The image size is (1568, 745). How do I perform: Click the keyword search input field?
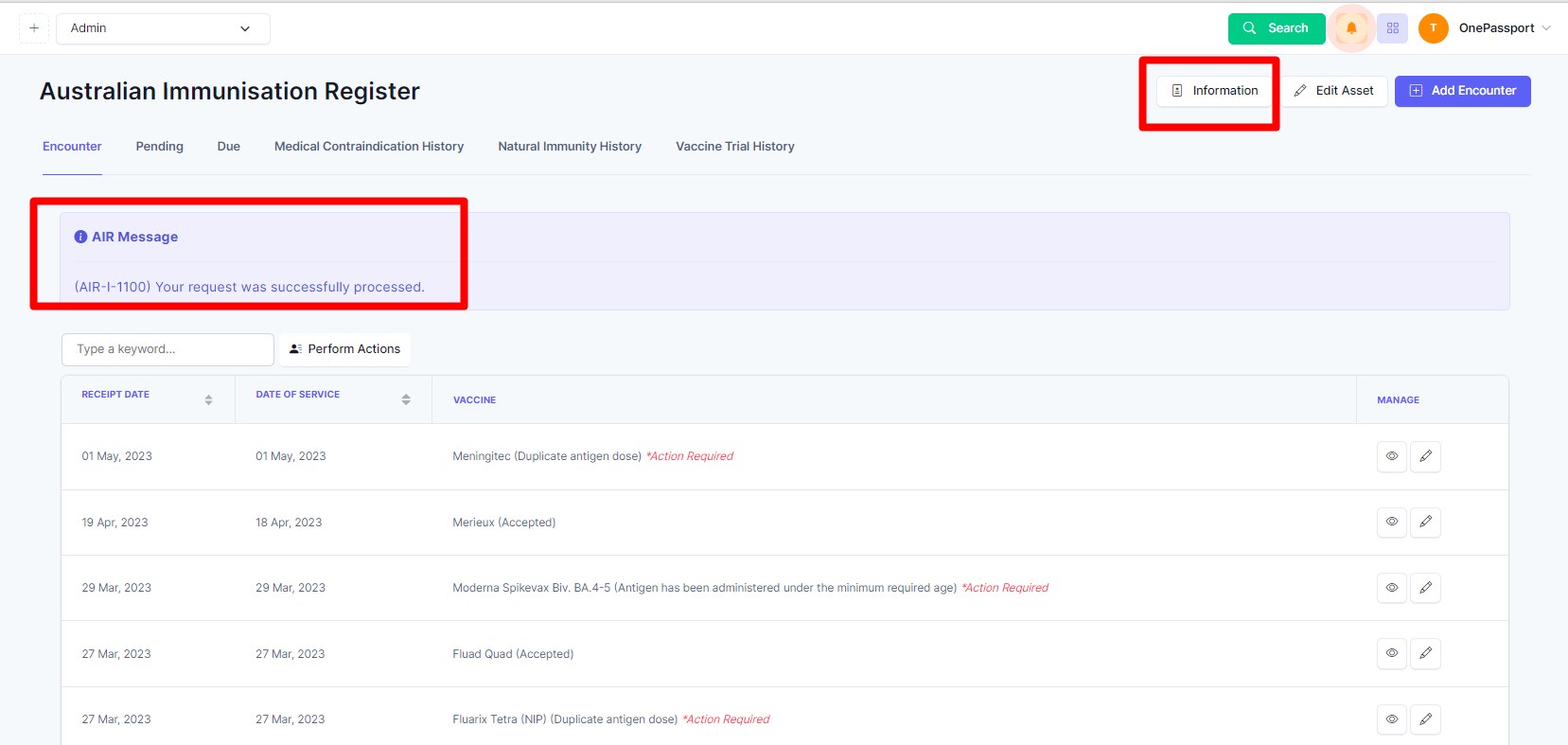[167, 349]
